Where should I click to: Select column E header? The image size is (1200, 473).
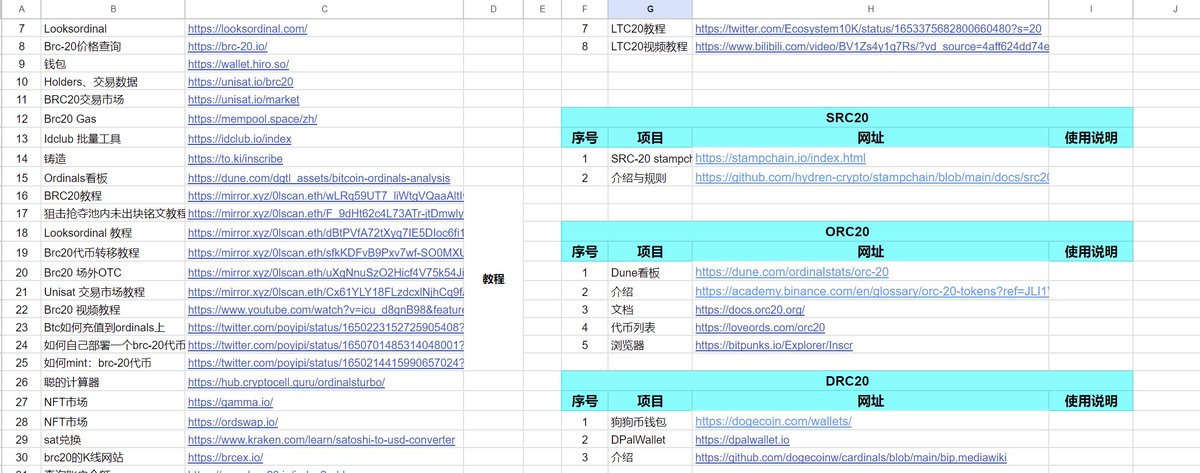542,9
